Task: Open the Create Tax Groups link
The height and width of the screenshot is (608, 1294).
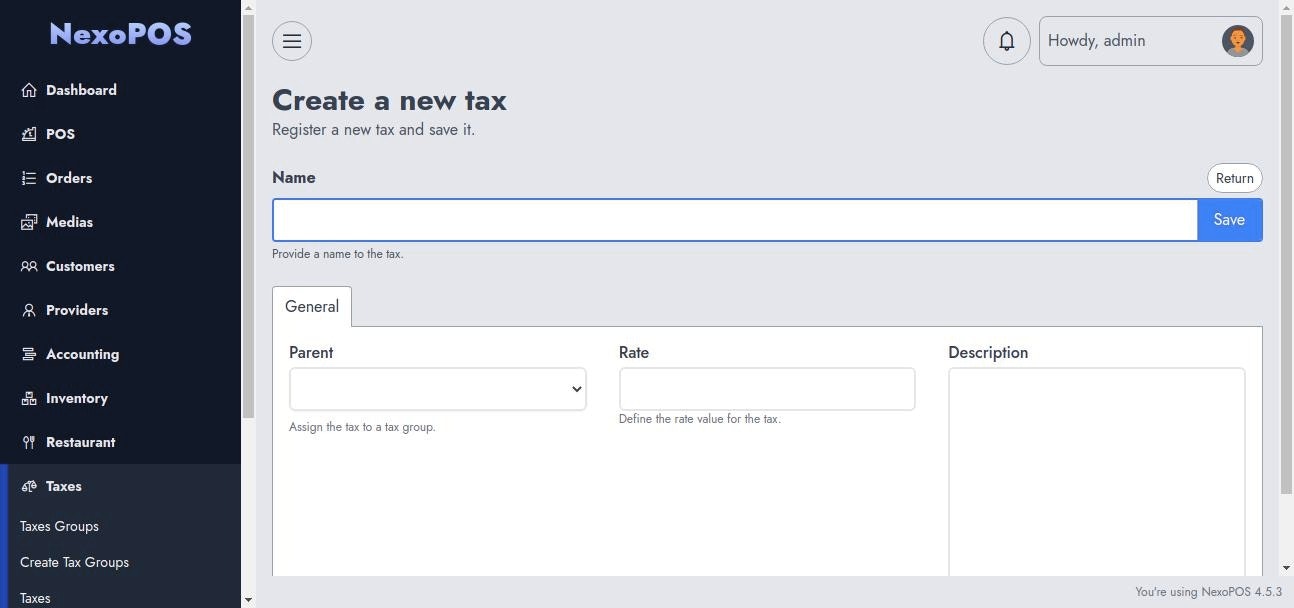Action: [x=74, y=562]
